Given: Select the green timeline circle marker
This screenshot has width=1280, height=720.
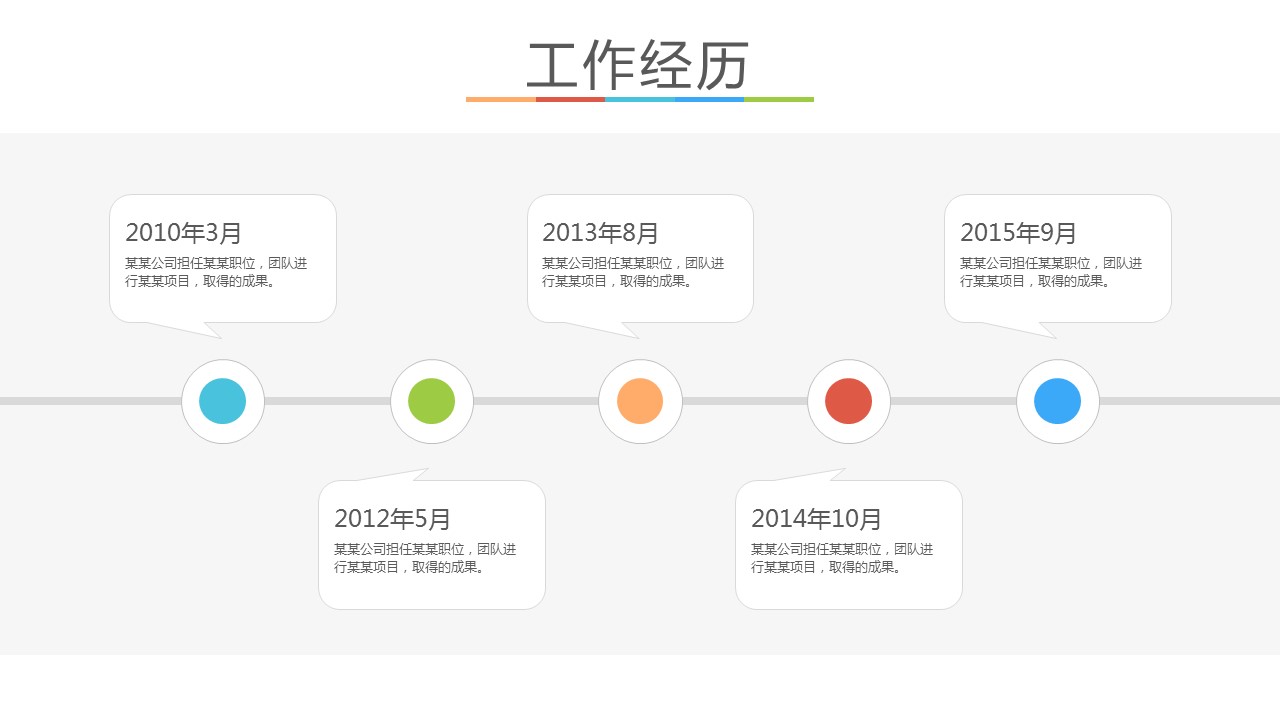Looking at the screenshot, I should pos(432,401).
